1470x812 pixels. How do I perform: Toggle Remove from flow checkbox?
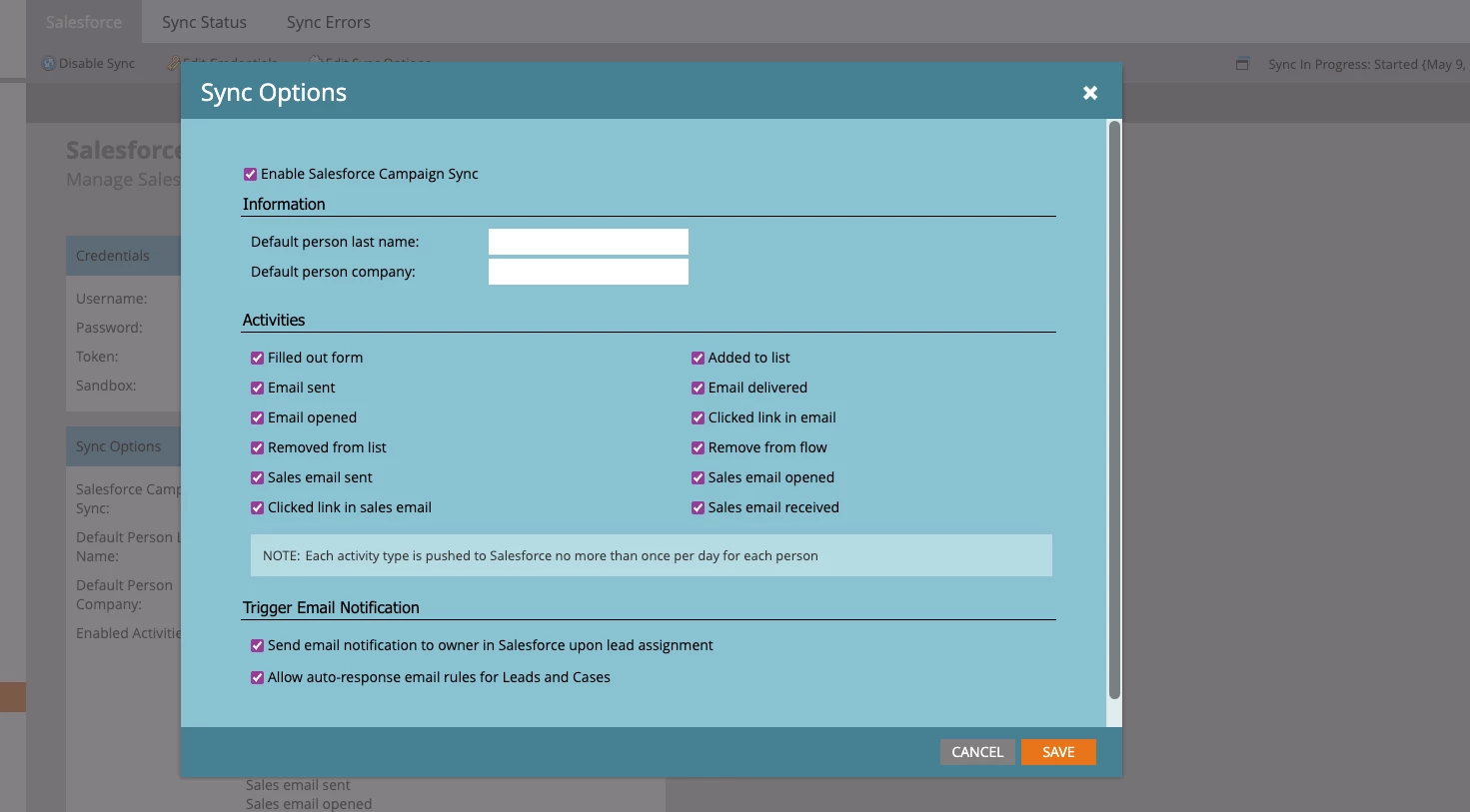point(698,447)
